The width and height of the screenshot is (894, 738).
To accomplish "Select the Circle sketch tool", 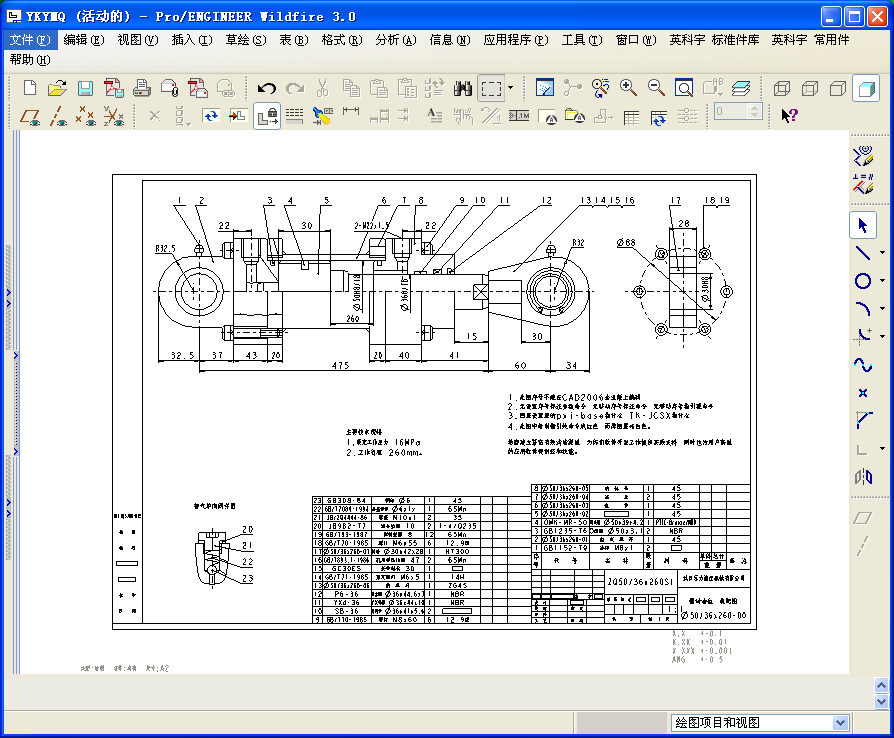I will point(863,281).
